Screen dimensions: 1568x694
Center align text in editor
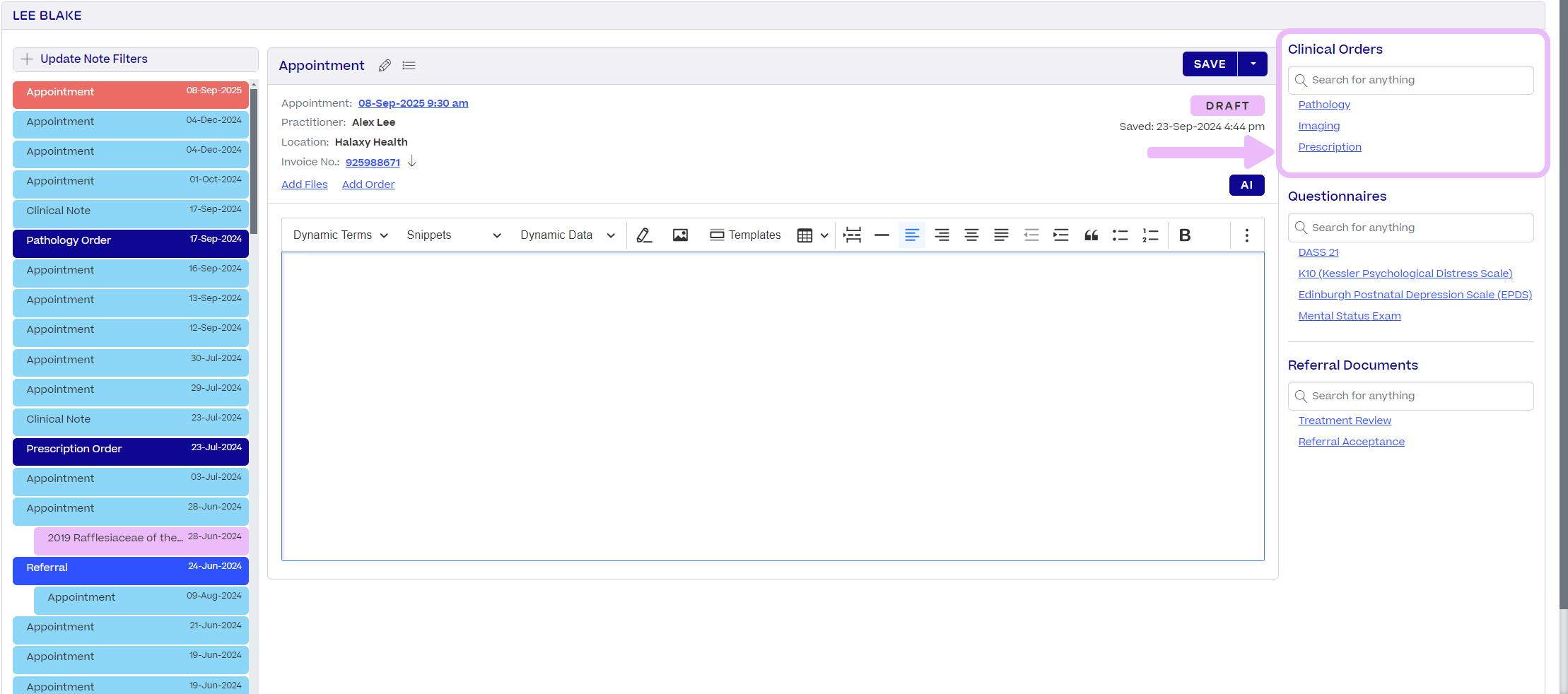pyautogui.click(x=971, y=235)
